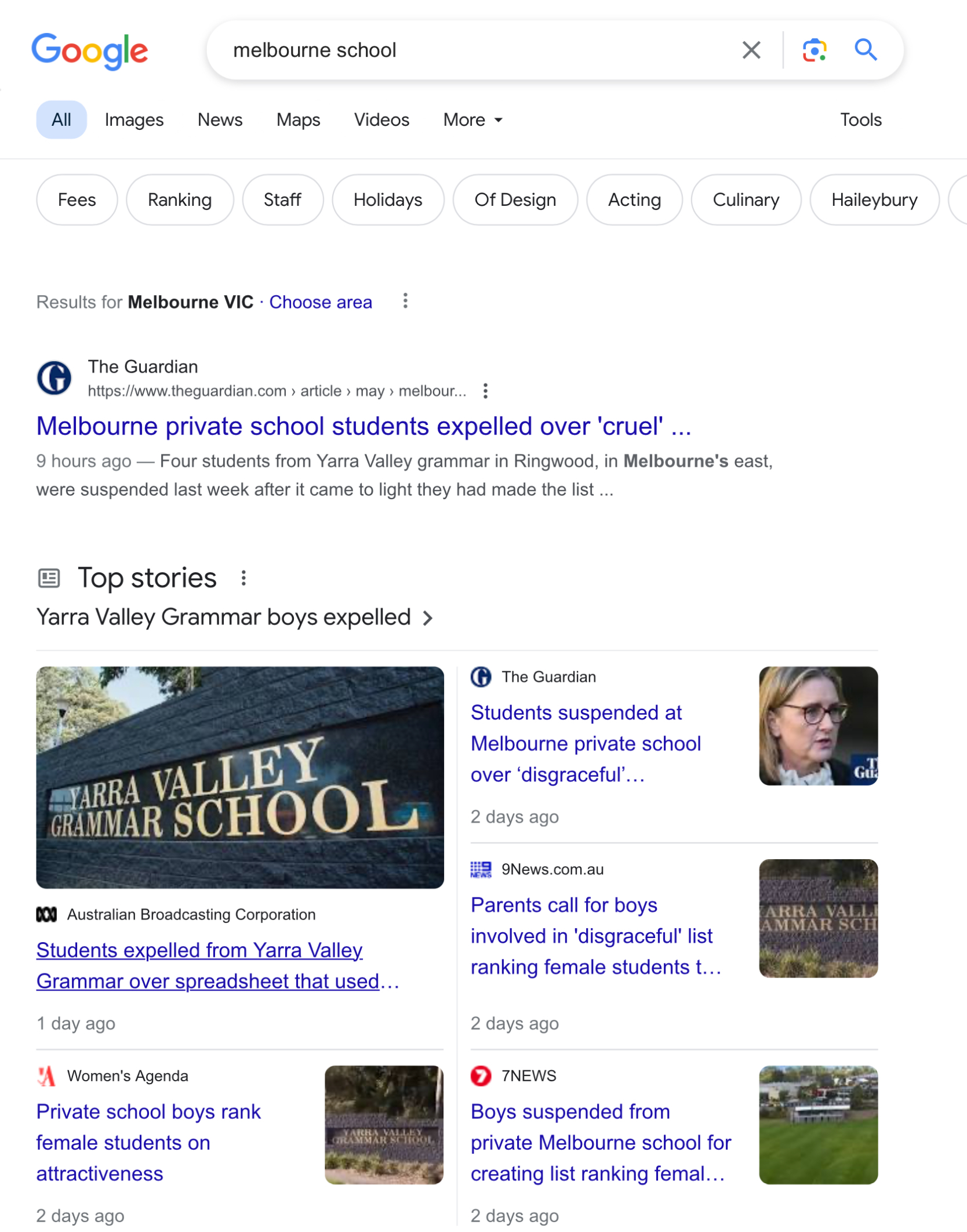Select the Culinary filter chip

[746, 200]
